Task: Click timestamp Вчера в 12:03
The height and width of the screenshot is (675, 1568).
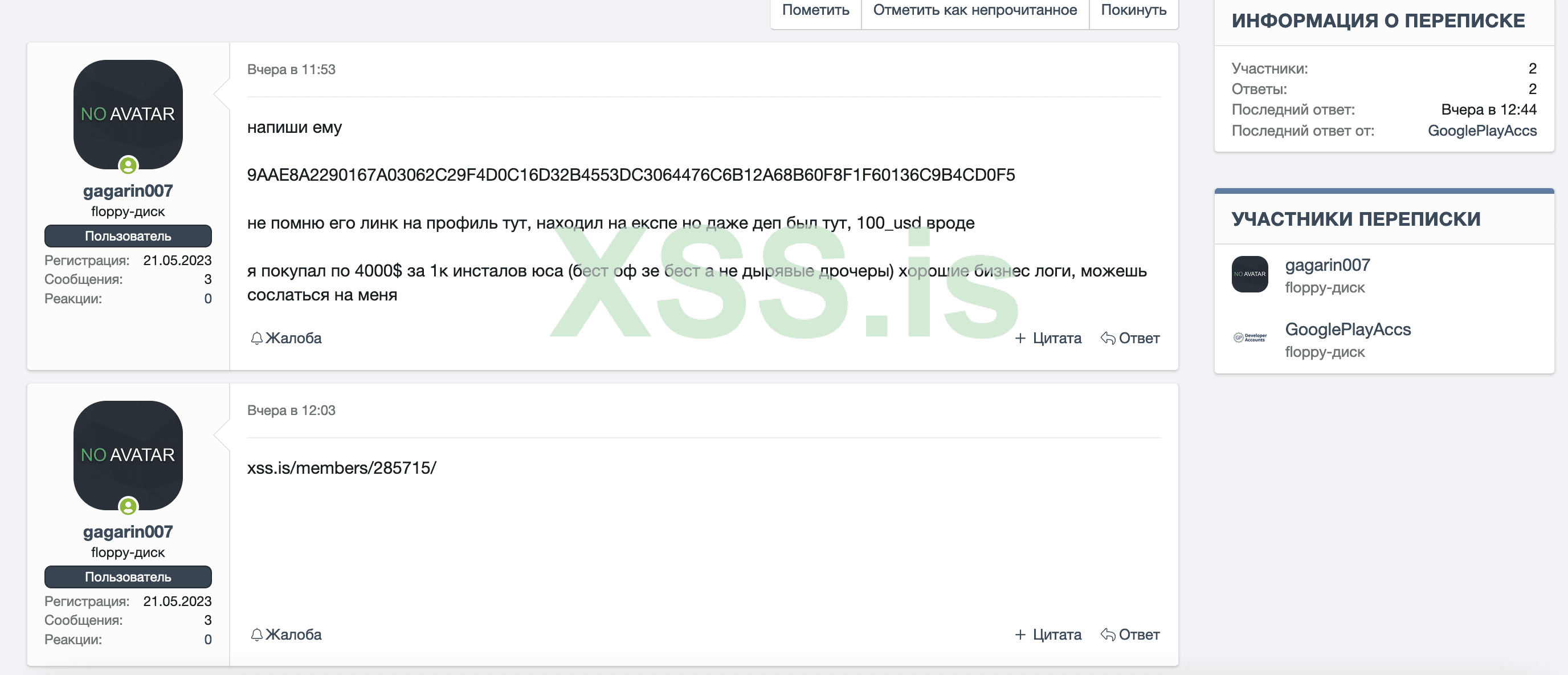Action: [291, 410]
